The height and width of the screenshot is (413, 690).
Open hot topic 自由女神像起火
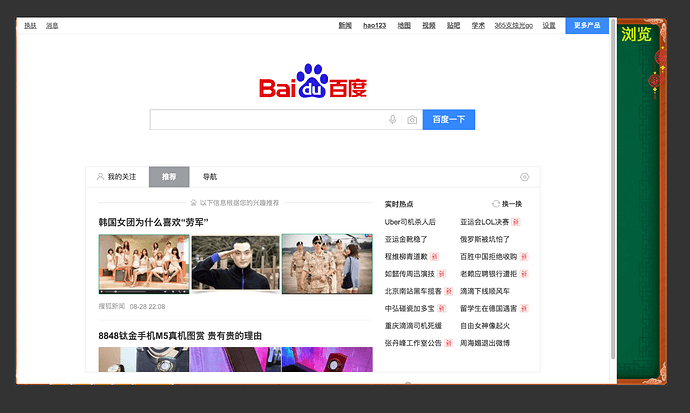pos(485,325)
